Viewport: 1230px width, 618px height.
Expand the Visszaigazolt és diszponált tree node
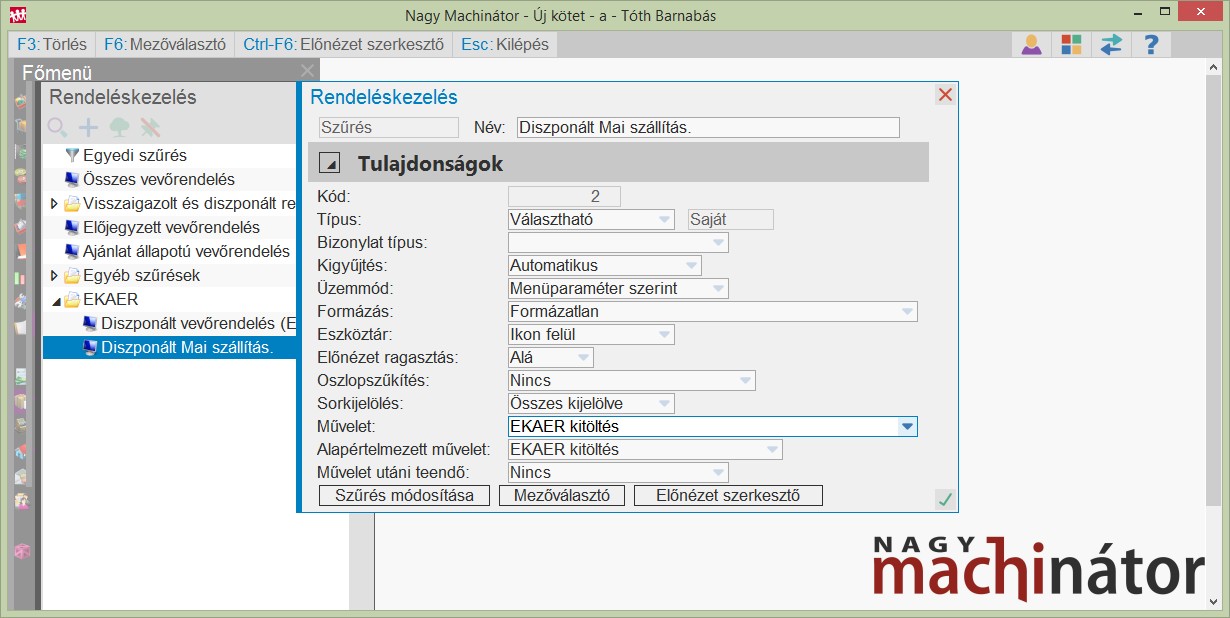(x=54, y=204)
